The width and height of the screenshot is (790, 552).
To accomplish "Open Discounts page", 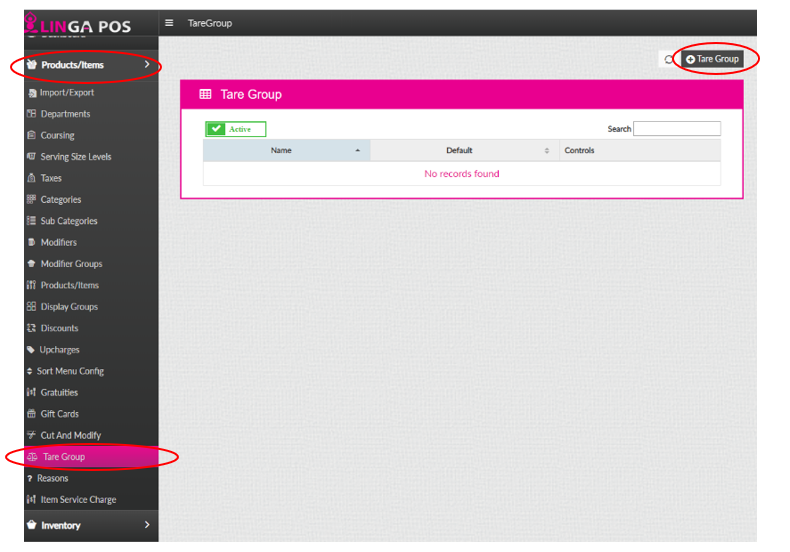I will point(91,328).
